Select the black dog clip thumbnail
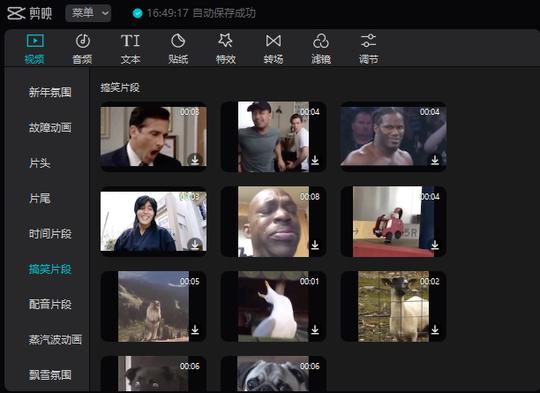The width and height of the screenshot is (540, 393). [154, 374]
